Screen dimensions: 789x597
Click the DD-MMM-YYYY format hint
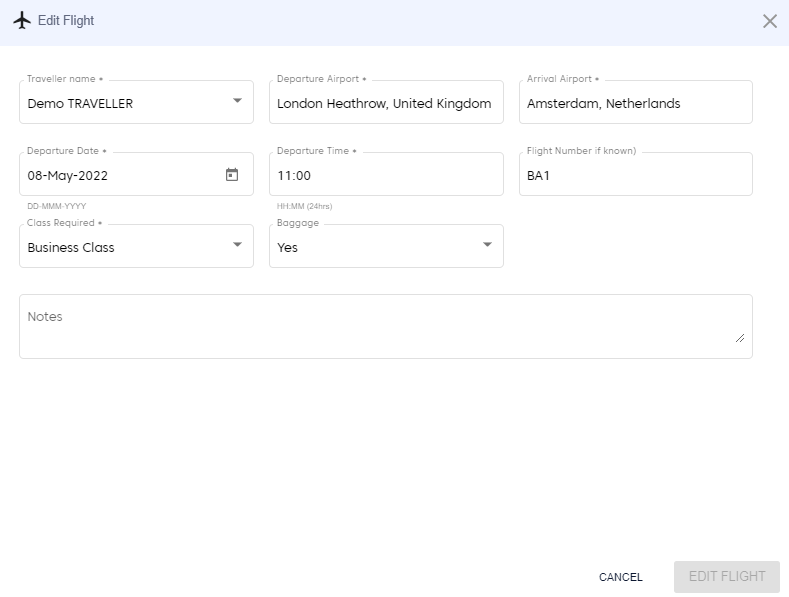57,206
